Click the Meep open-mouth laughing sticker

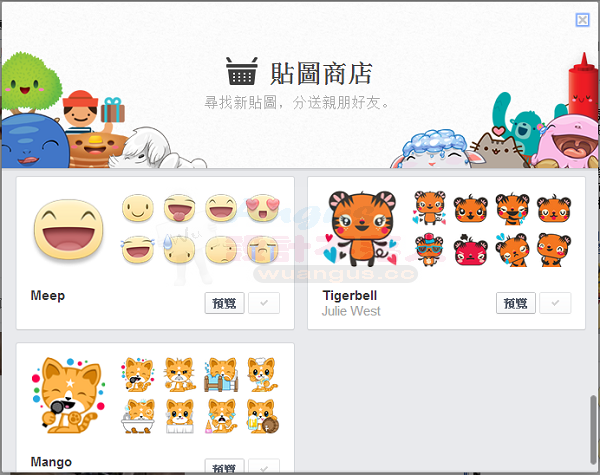(221, 208)
